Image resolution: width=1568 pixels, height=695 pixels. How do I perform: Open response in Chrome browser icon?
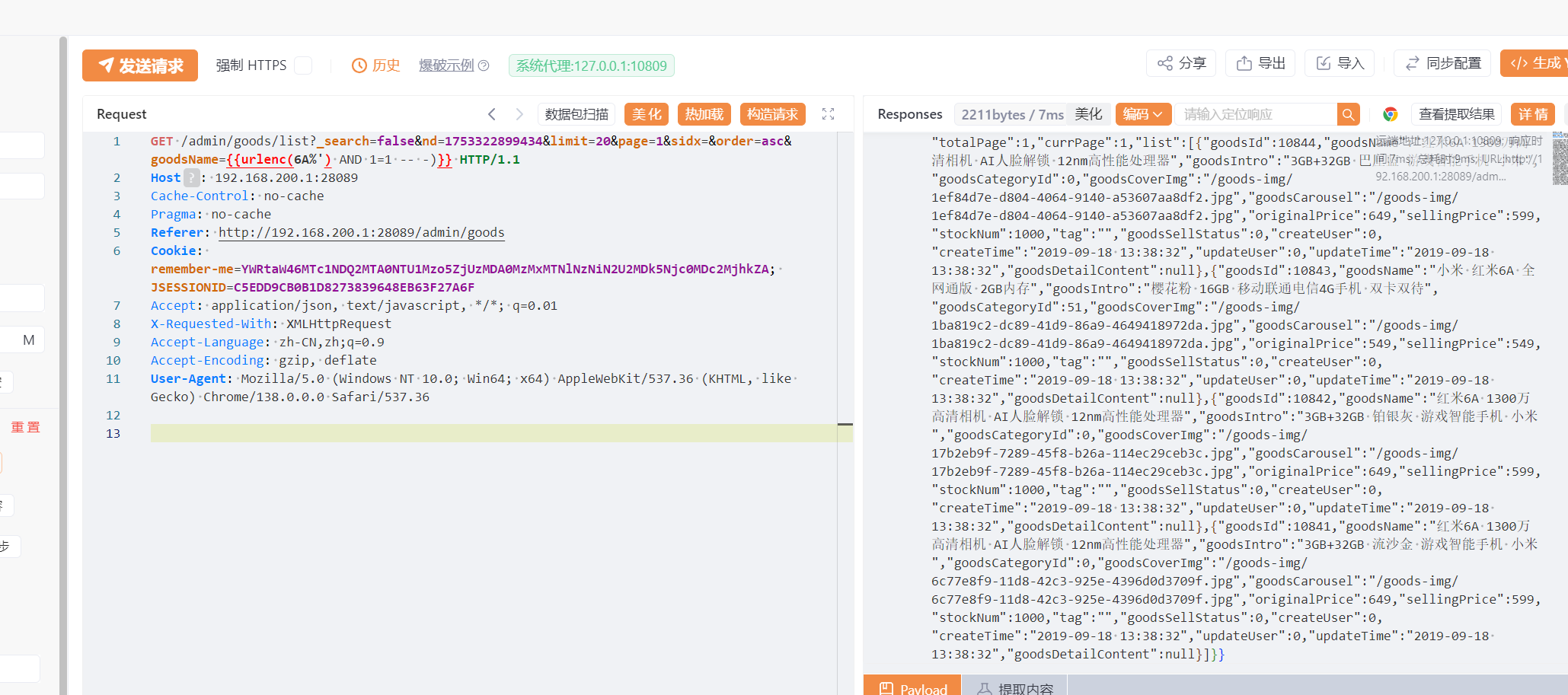(x=1391, y=114)
